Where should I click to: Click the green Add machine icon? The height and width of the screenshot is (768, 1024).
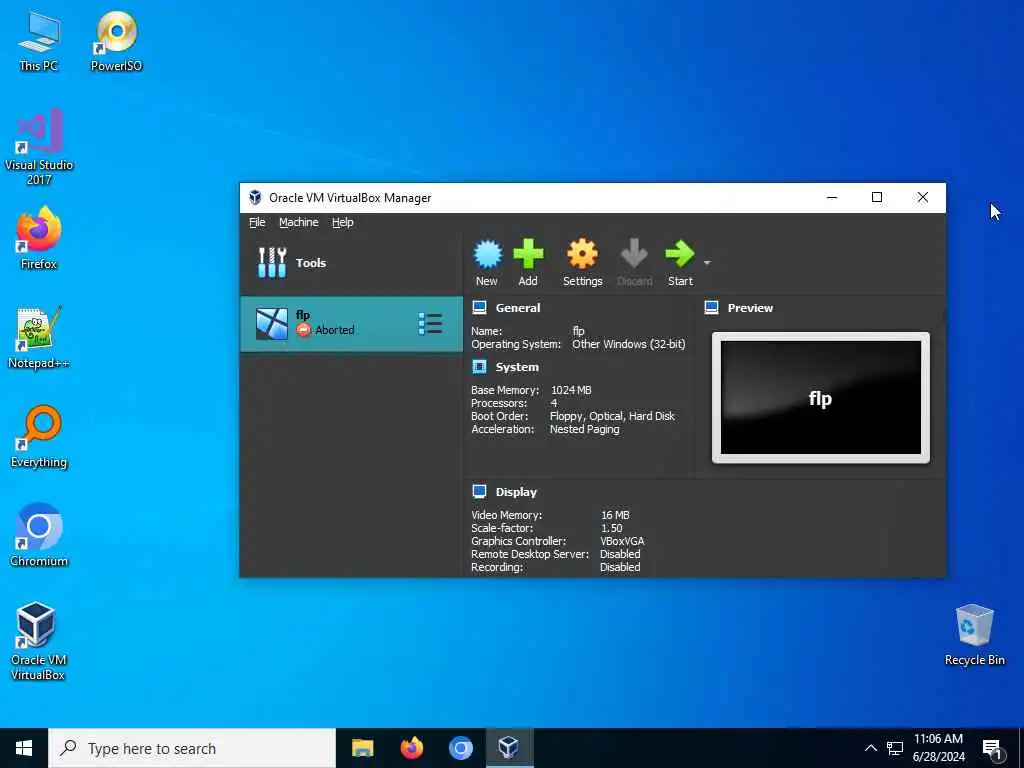[x=528, y=254]
